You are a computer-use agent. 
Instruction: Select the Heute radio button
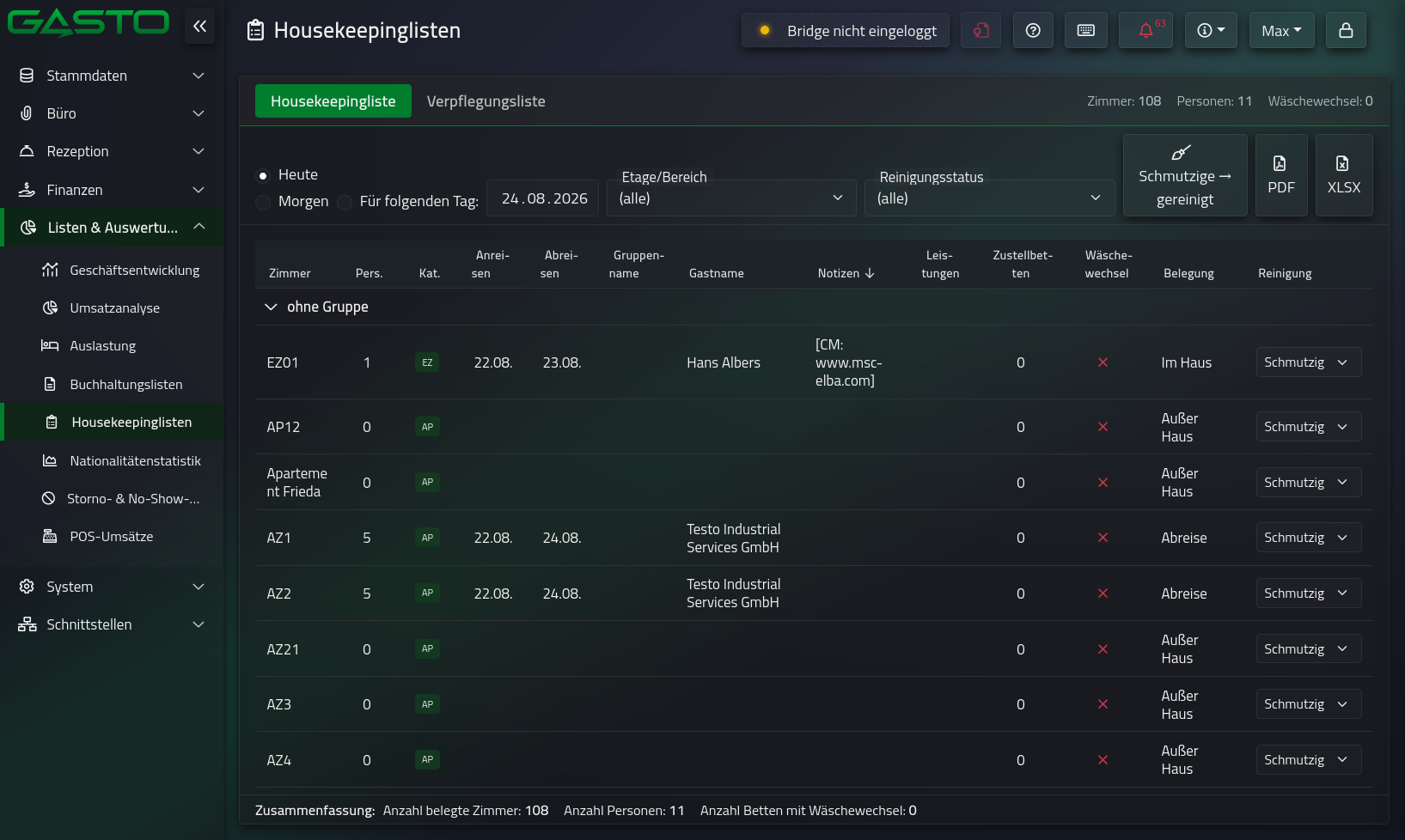pyautogui.click(x=263, y=175)
